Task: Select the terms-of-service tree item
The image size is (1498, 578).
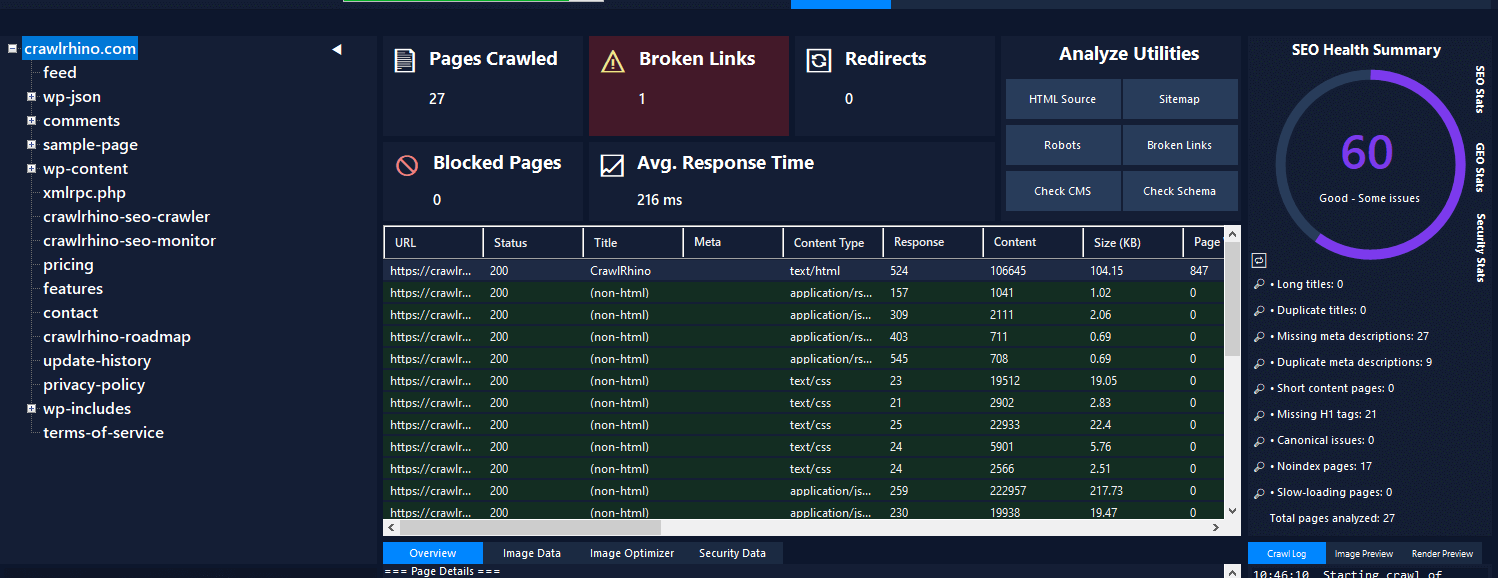Action: pyautogui.click(x=103, y=432)
